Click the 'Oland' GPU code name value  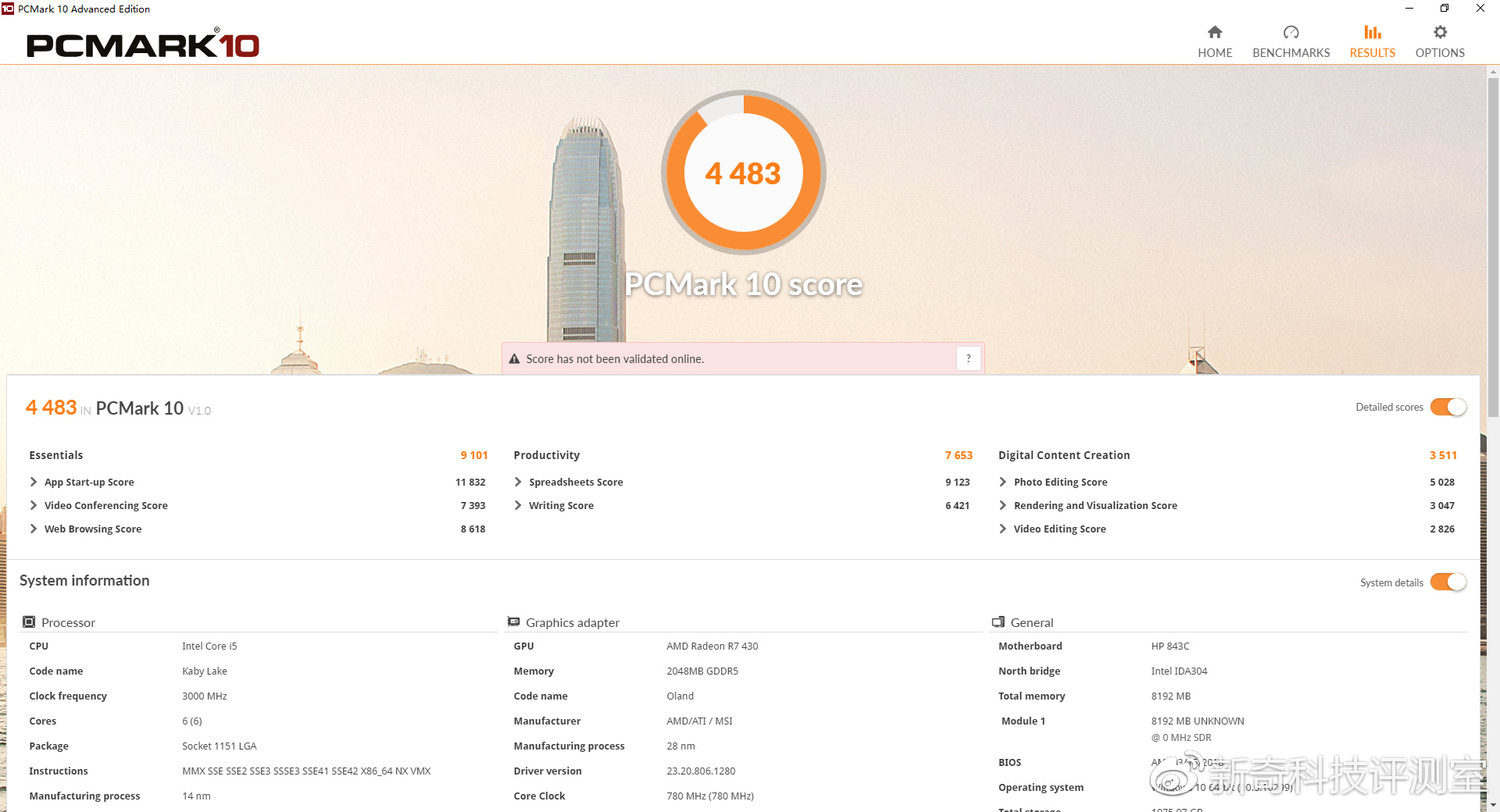(680, 696)
